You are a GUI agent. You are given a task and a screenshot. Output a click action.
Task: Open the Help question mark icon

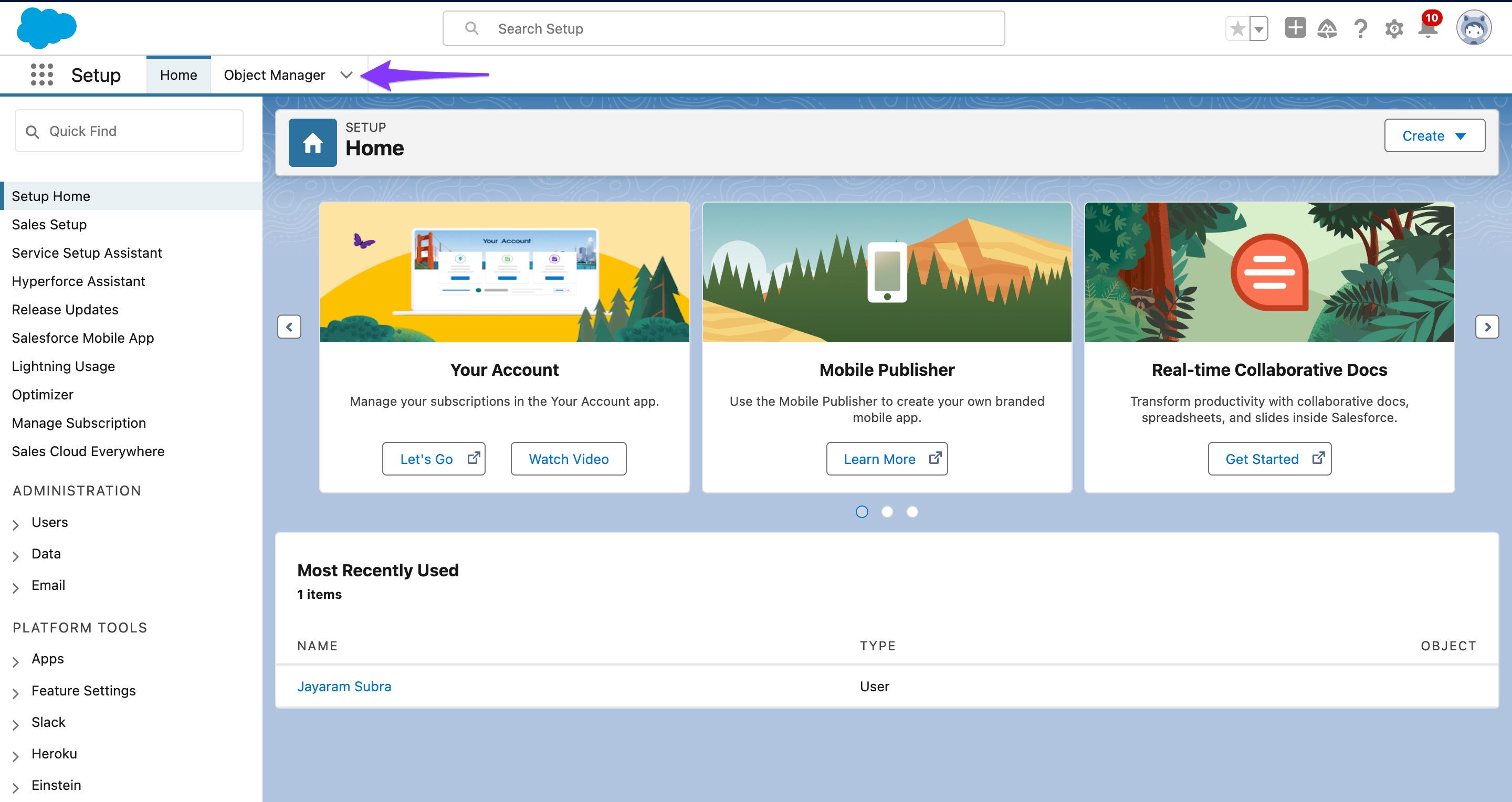point(1361,28)
